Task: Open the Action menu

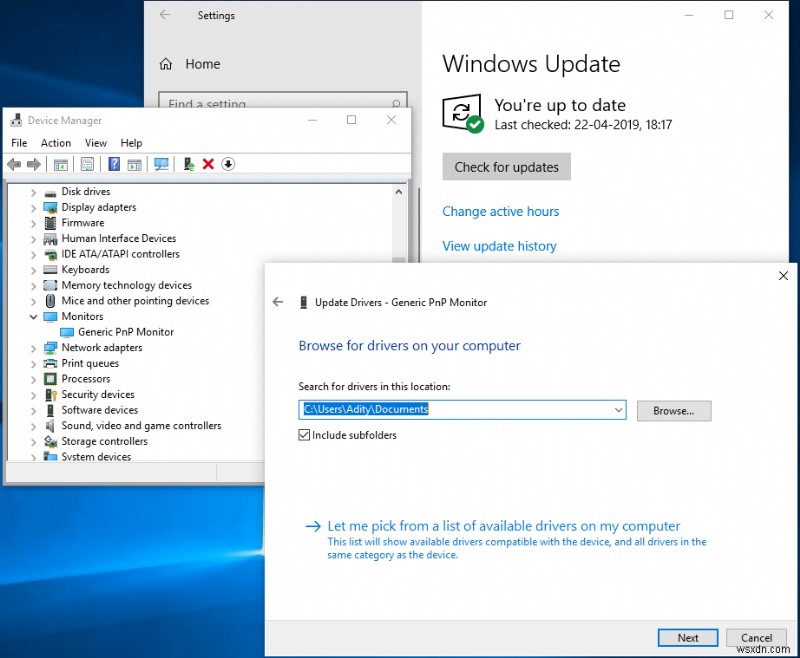Action: click(55, 142)
